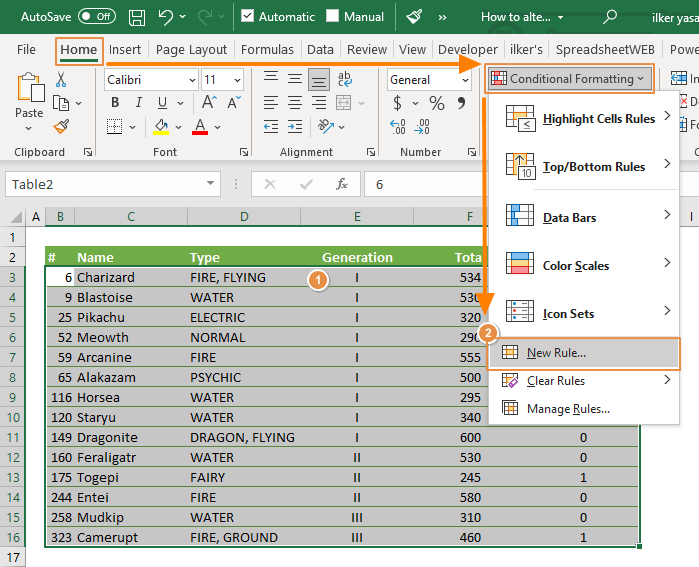Apply red font color
The width and height of the screenshot is (699, 567).
click(200, 127)
